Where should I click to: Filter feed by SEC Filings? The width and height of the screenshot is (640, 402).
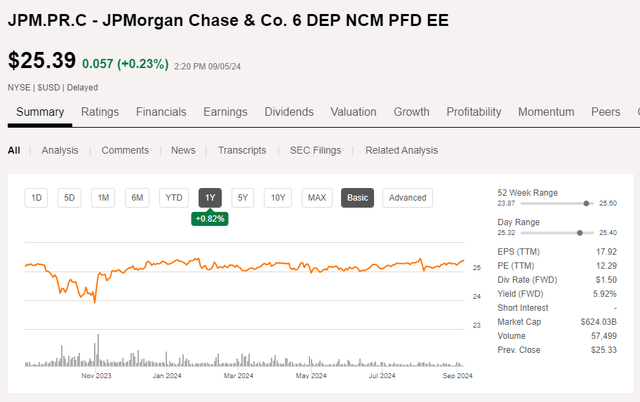pyautogui.click(x=317, y=150)
